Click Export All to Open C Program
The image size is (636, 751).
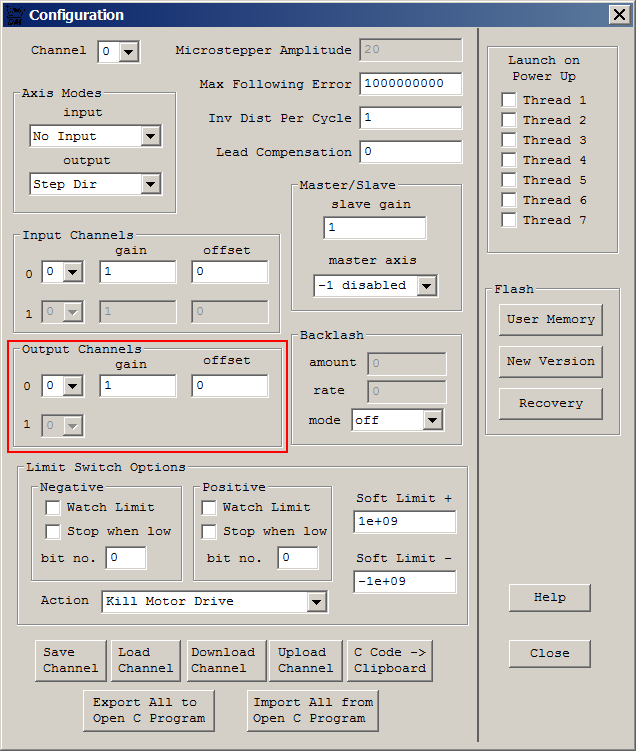(x=149, y=710)
